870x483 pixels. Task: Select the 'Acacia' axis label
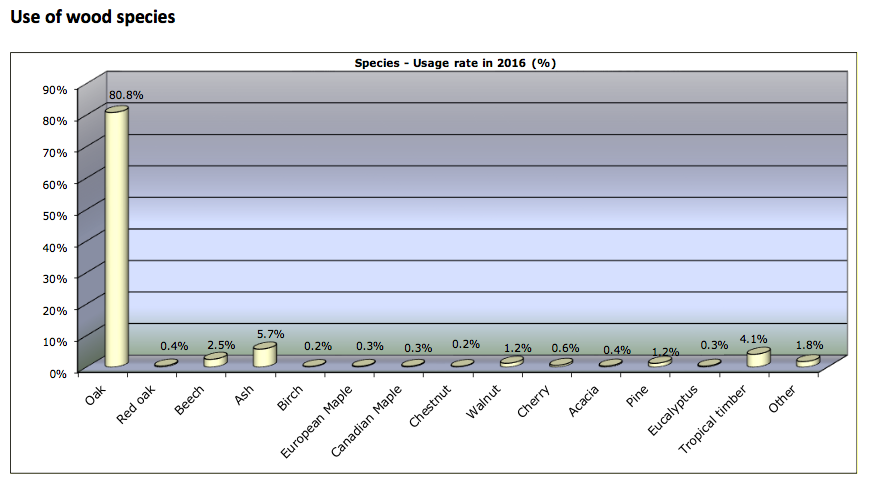(x=584, y=400)
